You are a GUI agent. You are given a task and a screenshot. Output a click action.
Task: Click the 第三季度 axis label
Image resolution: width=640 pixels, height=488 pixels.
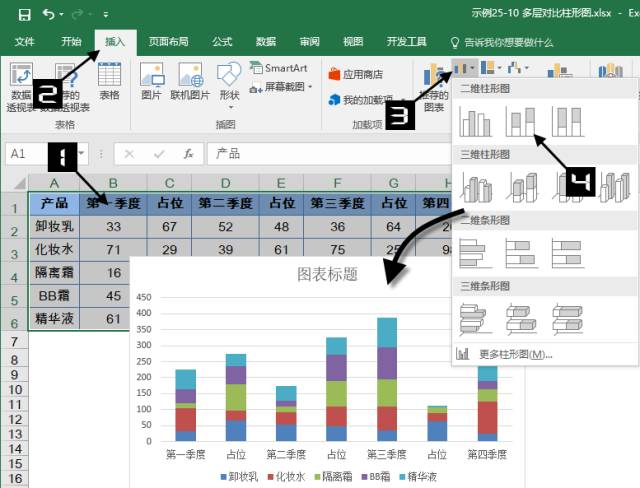point(387,454)
